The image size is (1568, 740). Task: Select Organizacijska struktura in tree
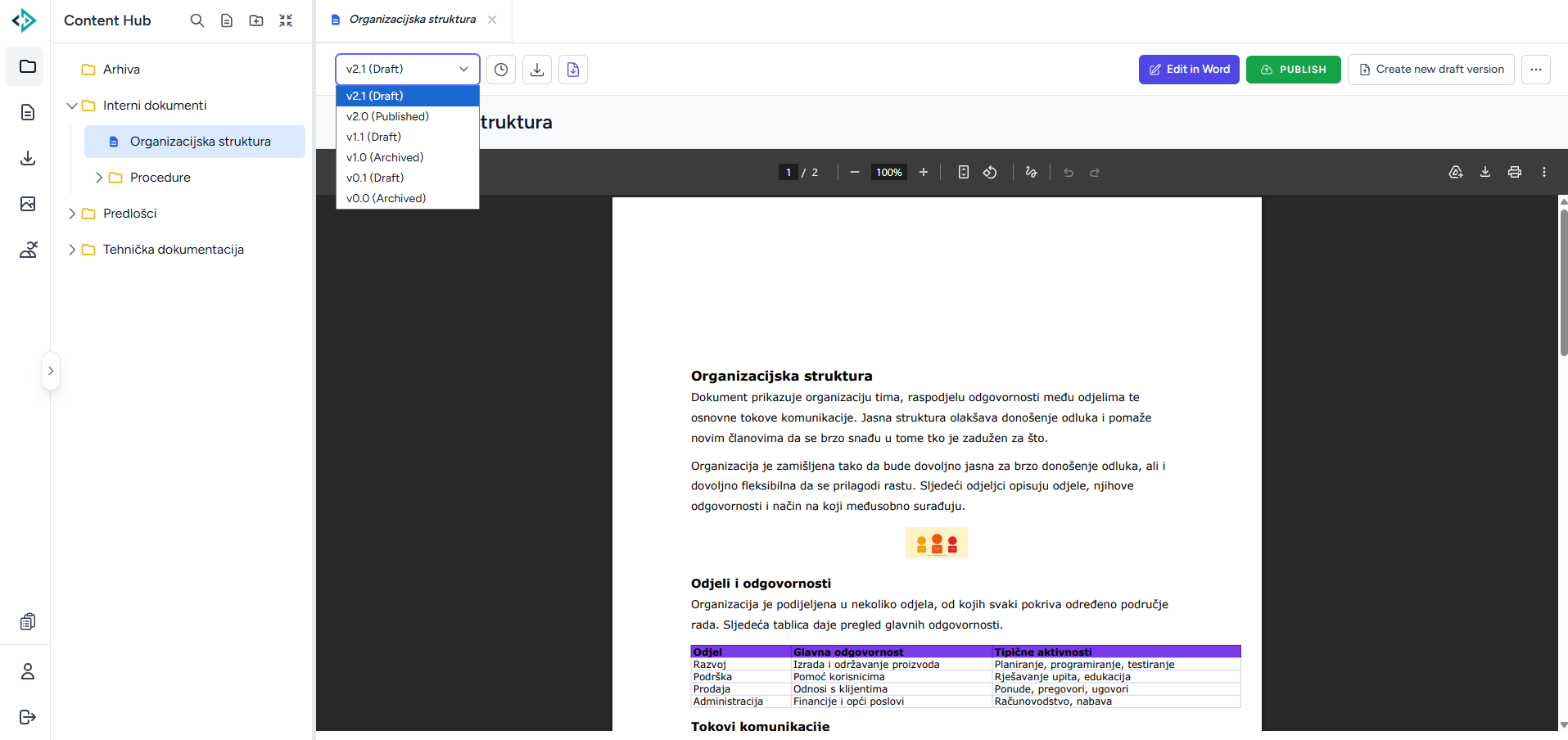coord(195,142)
